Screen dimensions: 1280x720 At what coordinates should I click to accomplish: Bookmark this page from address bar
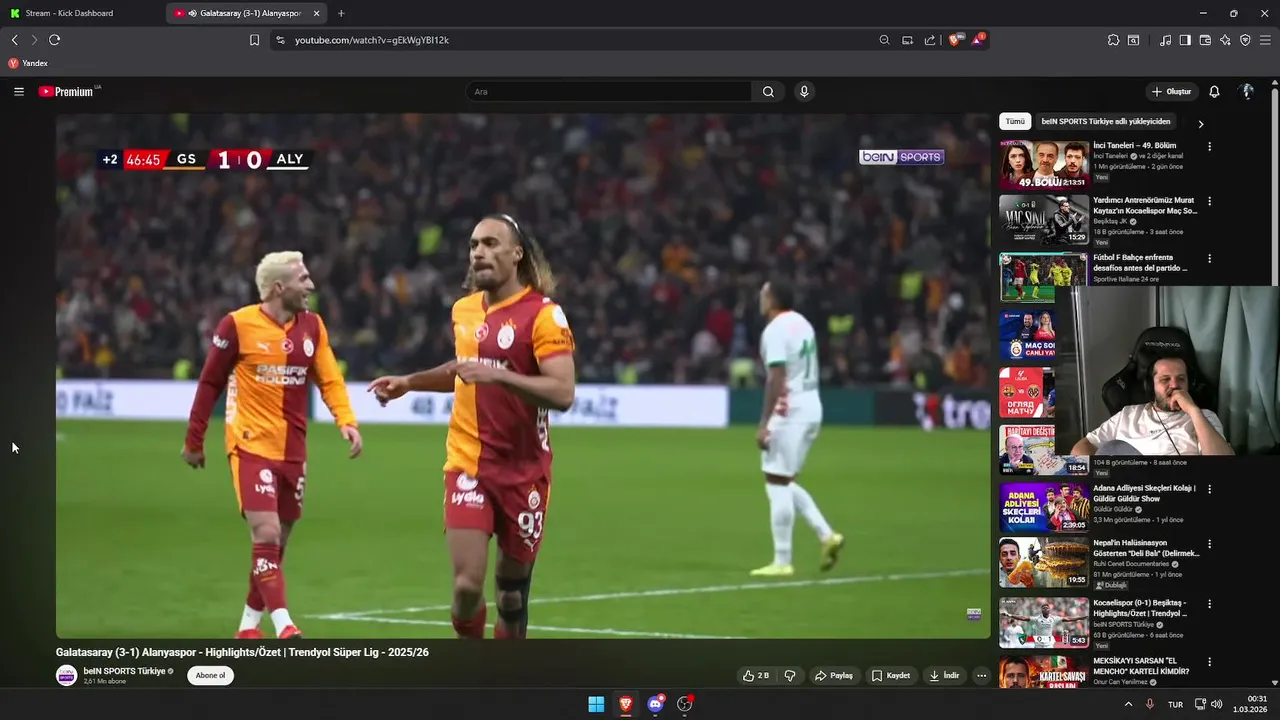click(x=254, y=40)
